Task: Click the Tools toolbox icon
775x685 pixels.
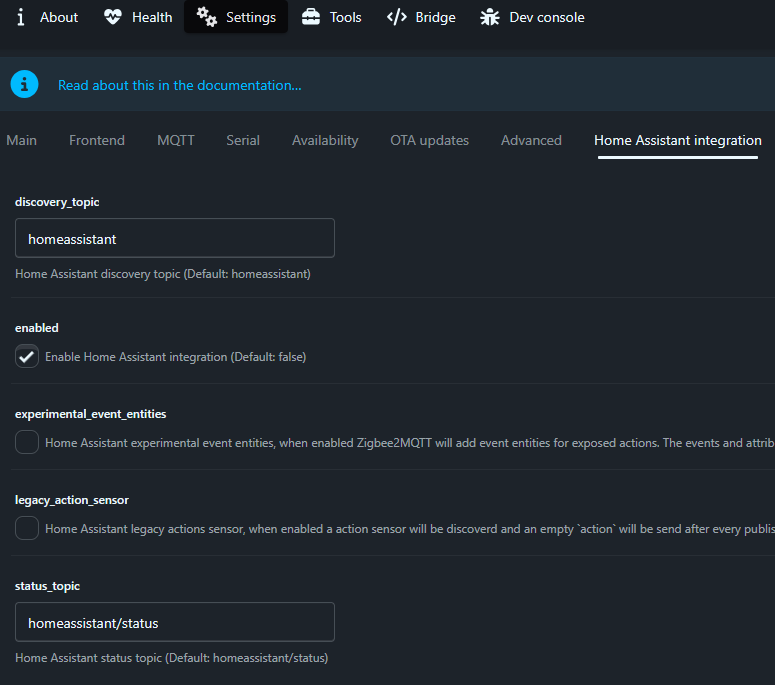Action: point(311,17)
